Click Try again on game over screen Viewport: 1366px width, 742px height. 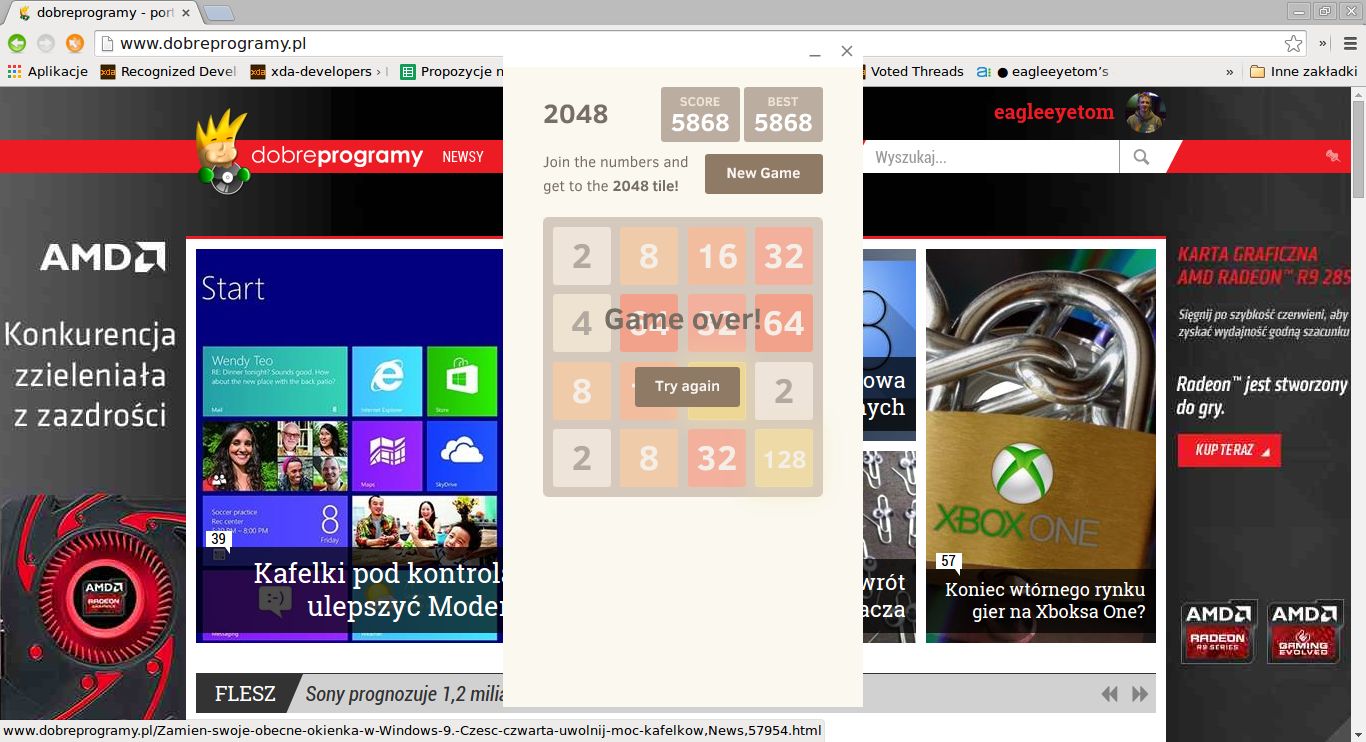[x=687, y=386]
